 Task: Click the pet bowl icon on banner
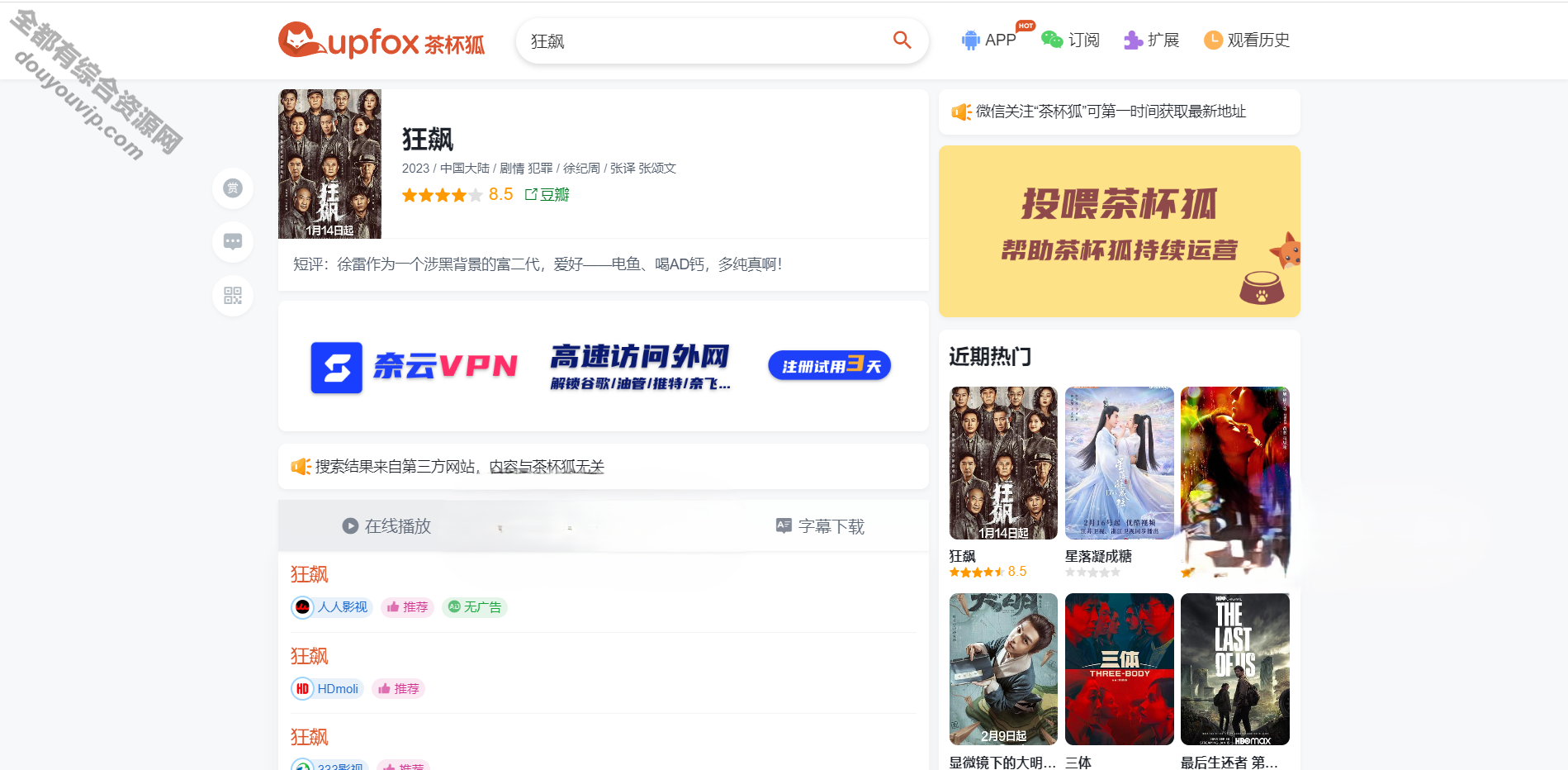pyautogui.click(x=1262, y=288)
